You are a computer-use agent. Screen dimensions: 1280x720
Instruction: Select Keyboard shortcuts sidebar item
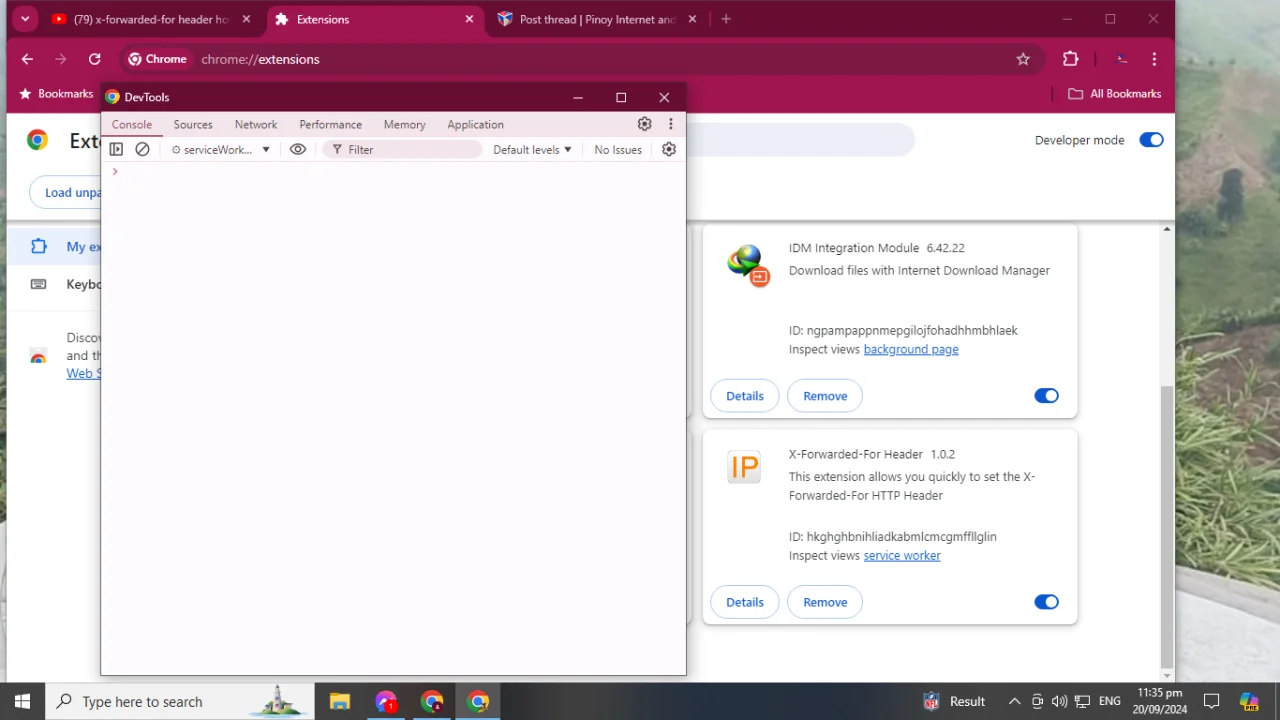[55, 284]
